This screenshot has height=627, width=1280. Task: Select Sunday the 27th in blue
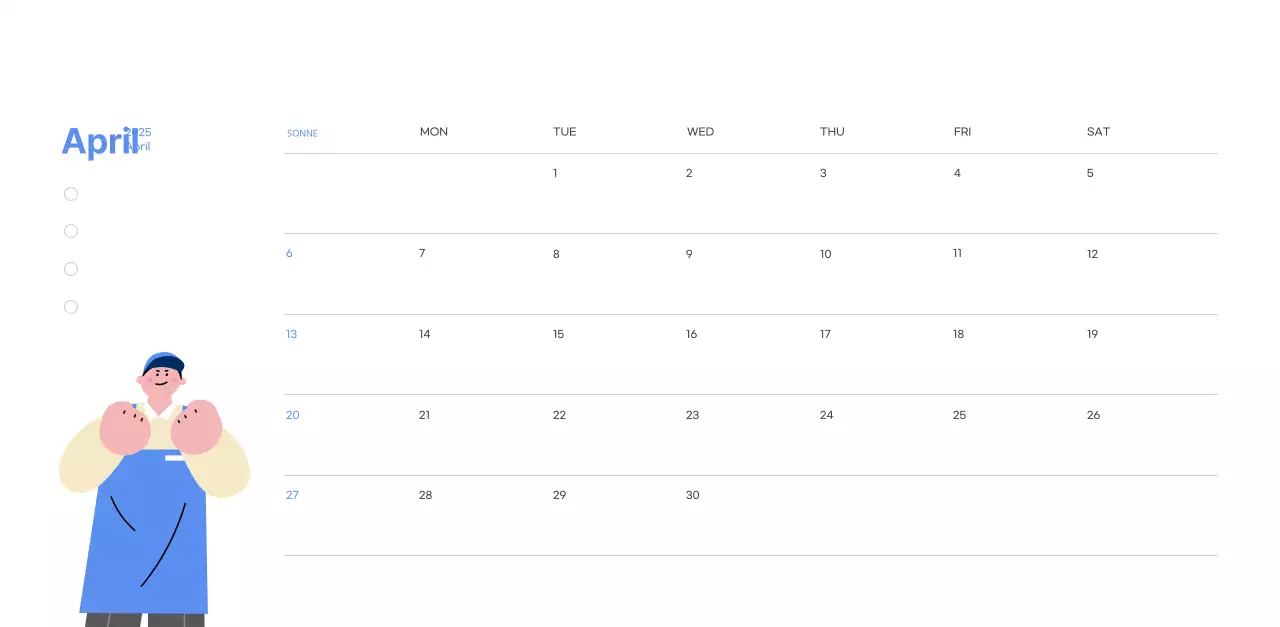pyautogui.click(x=292, y=495)
